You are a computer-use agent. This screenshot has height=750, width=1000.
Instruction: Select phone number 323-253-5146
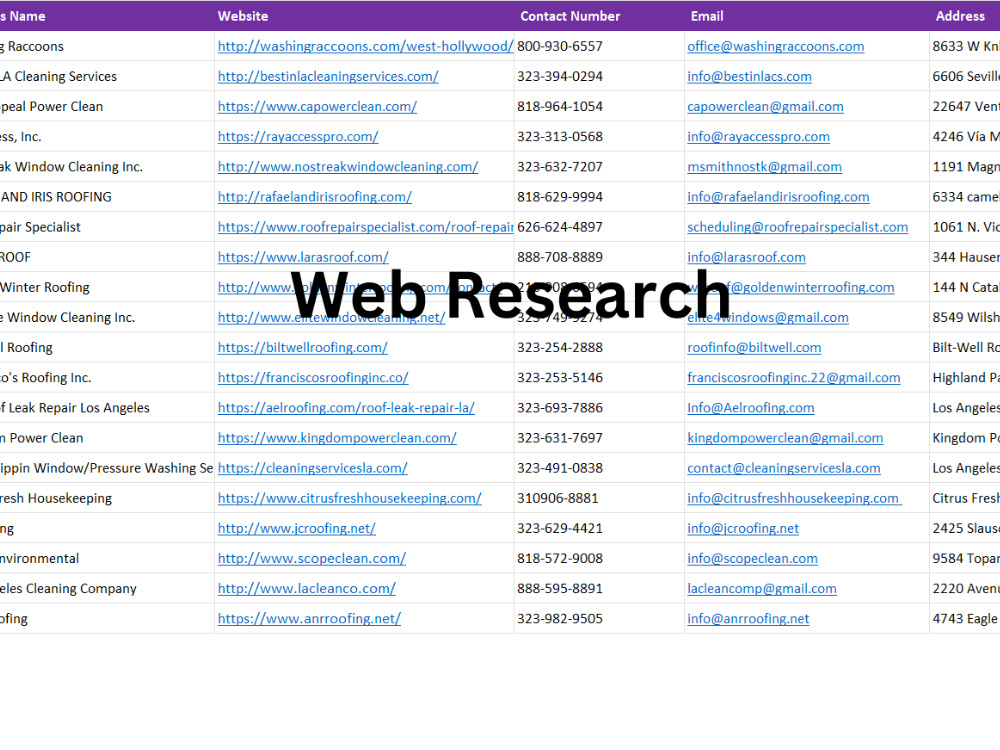(559, 378)
